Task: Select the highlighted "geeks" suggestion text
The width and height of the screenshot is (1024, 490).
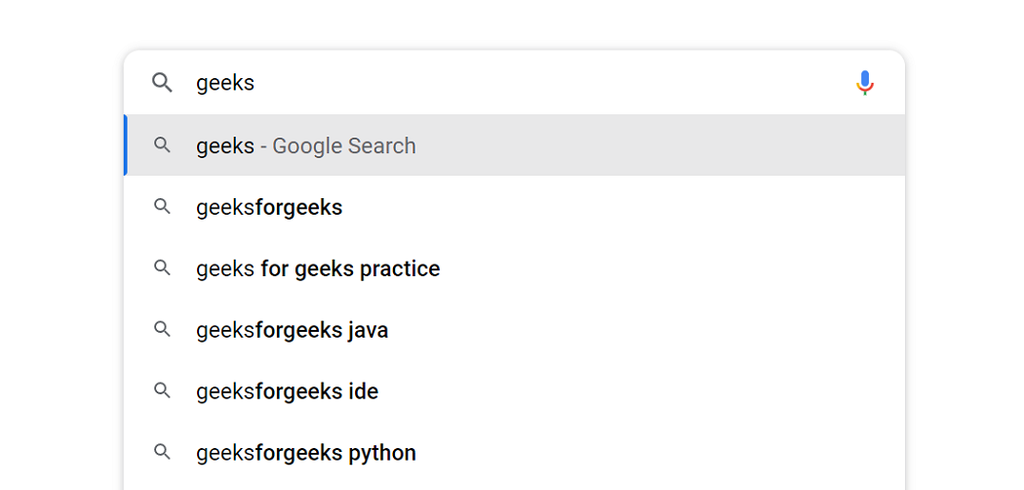Action: click(225, 146)
